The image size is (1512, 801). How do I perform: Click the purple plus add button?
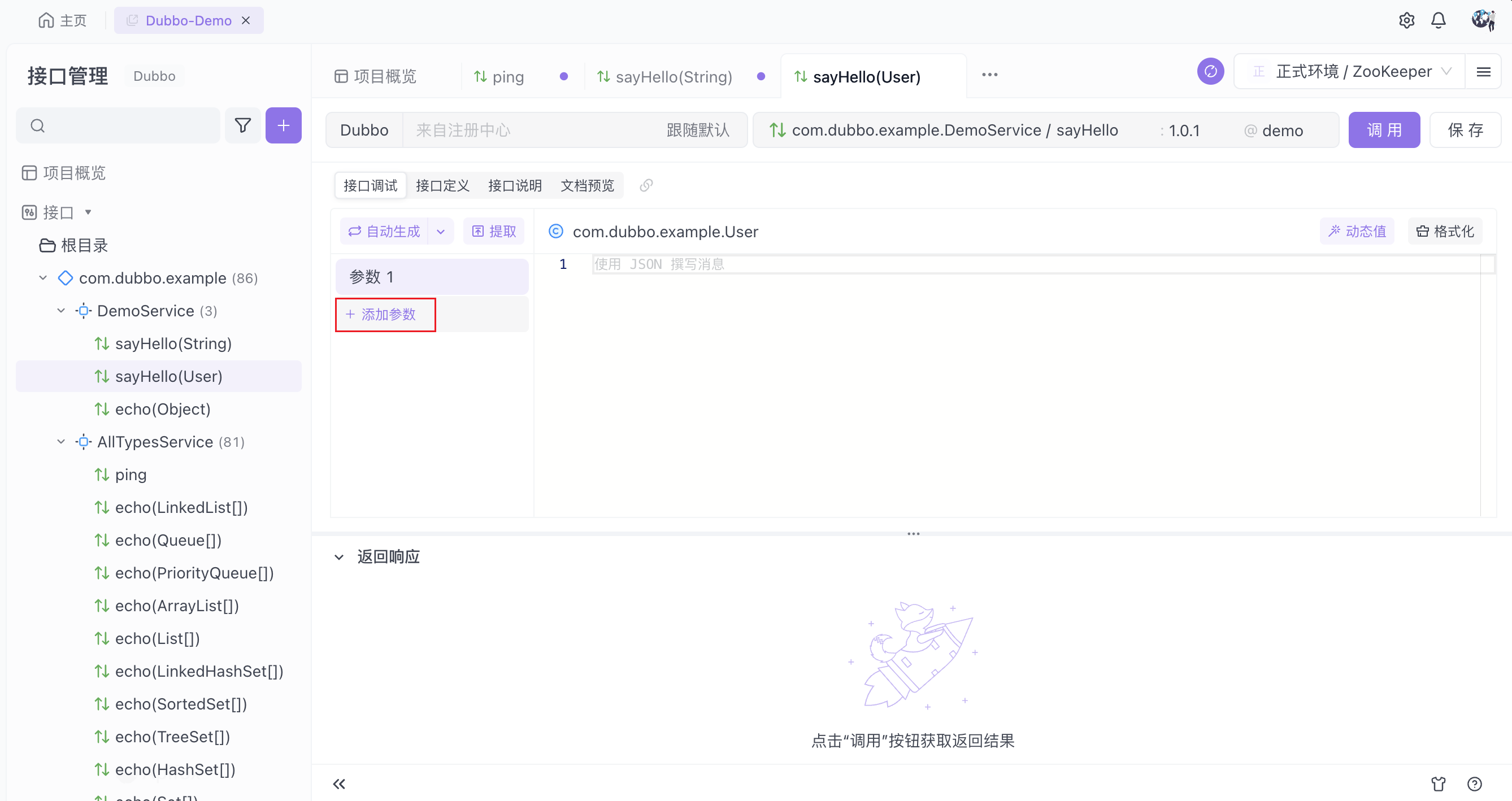click(x=284, y=125)
